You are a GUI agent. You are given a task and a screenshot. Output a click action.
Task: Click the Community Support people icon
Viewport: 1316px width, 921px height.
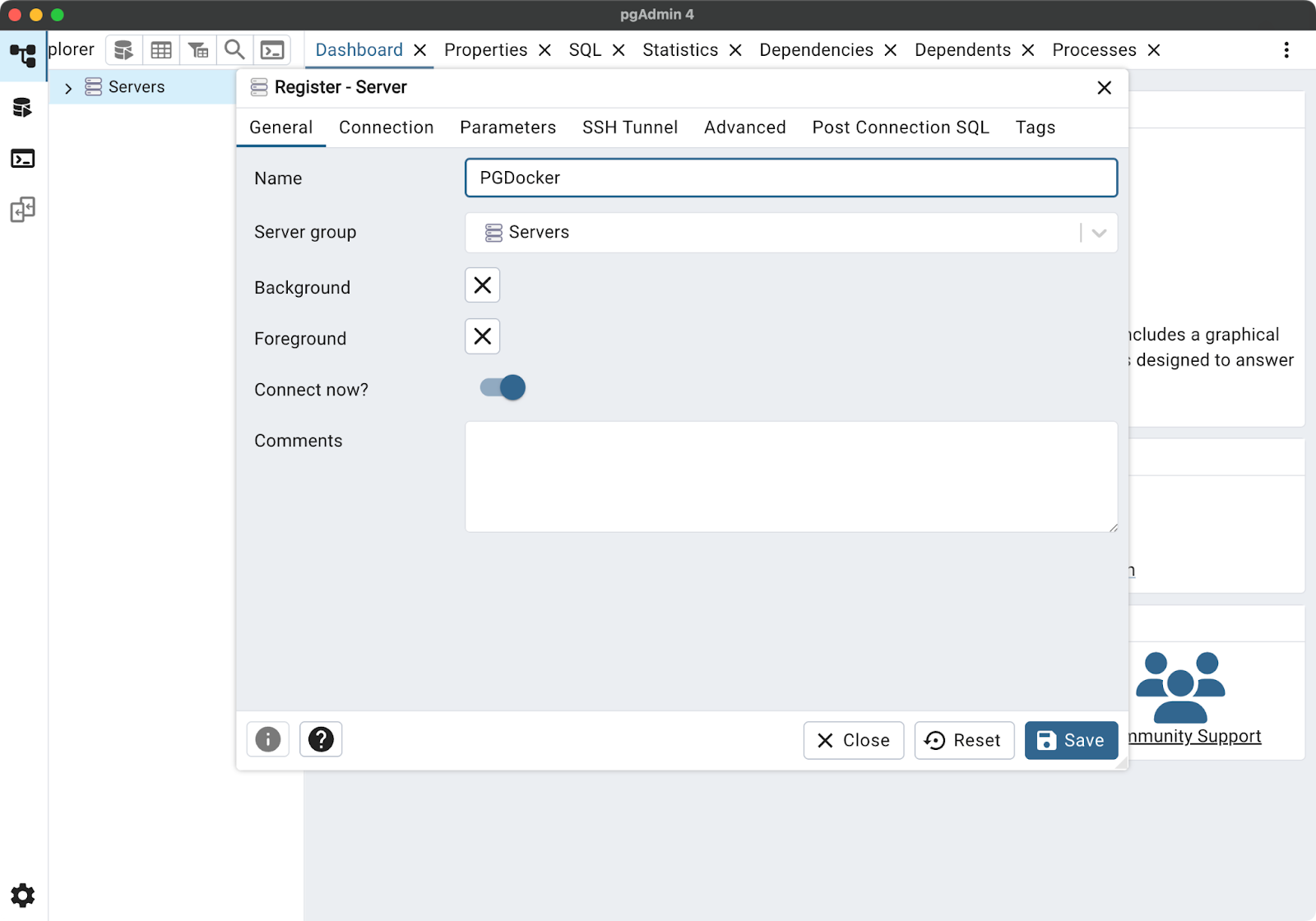tap(1180, 687)
